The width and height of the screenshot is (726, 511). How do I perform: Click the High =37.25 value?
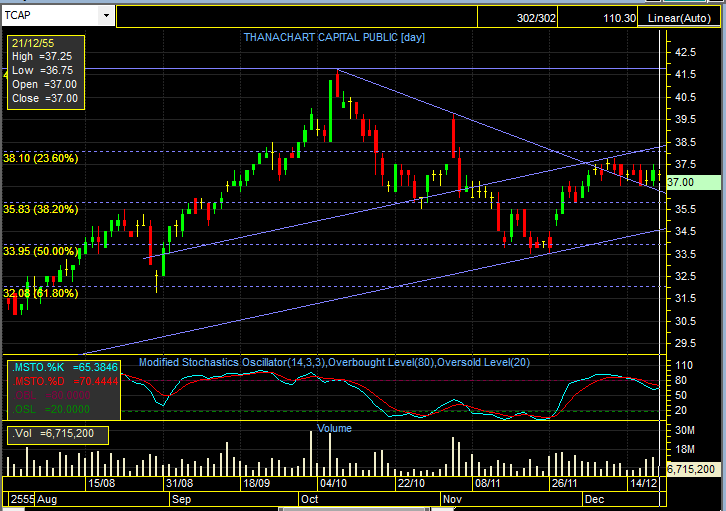42,56
